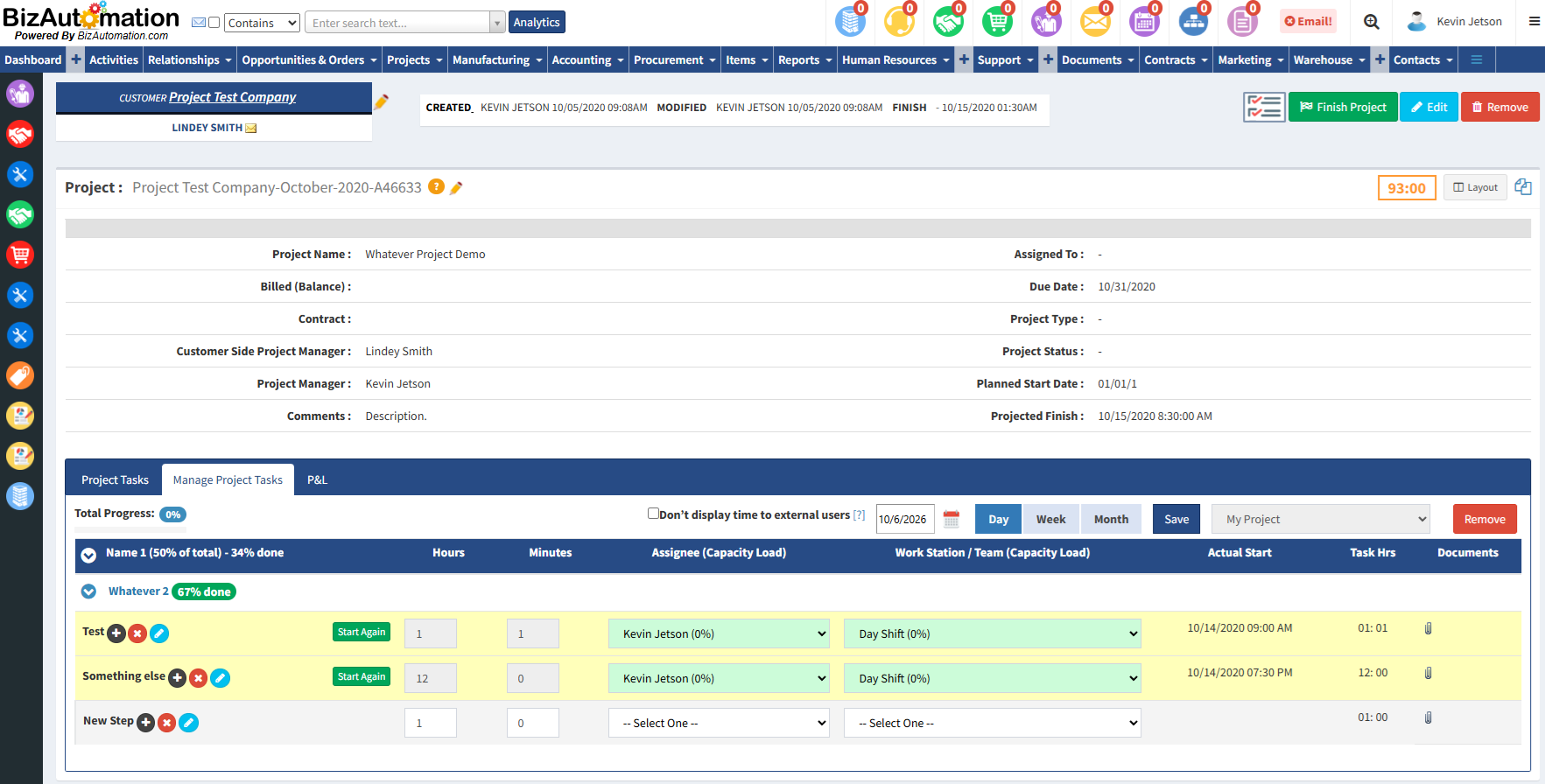This screenshot has height=784, width=1545.
Task: Open Day Shift dropdown on Something else row
Action: [993, 678]
